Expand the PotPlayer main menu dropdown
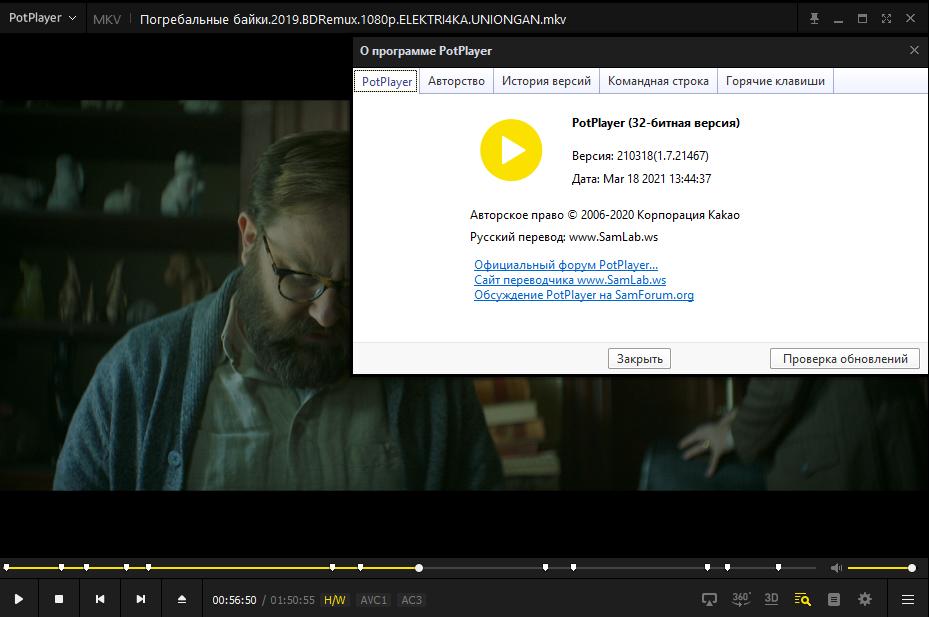The height and width of the screenshot is (617, 929). [x=43, y=19]
